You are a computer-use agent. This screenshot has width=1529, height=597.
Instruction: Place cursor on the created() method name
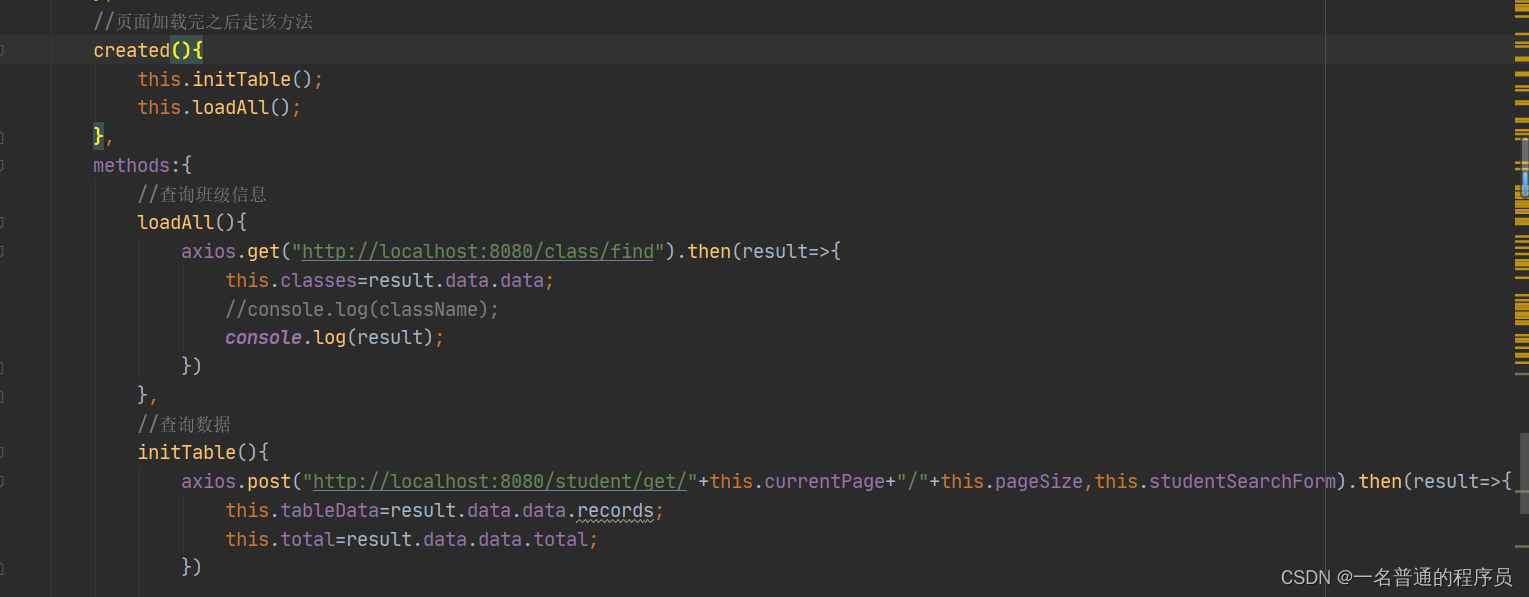[131, 50]
